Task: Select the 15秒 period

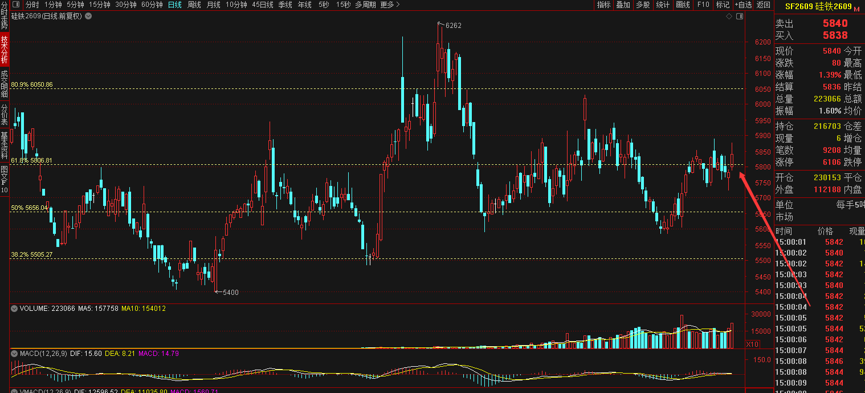Action: pyautogui.click(x=343, y=4)
